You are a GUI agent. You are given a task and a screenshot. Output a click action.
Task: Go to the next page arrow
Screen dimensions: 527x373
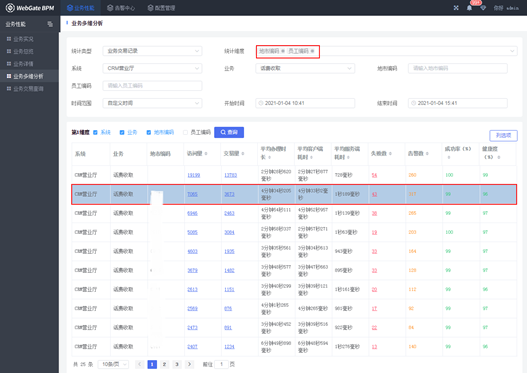(x=190, y=364)
